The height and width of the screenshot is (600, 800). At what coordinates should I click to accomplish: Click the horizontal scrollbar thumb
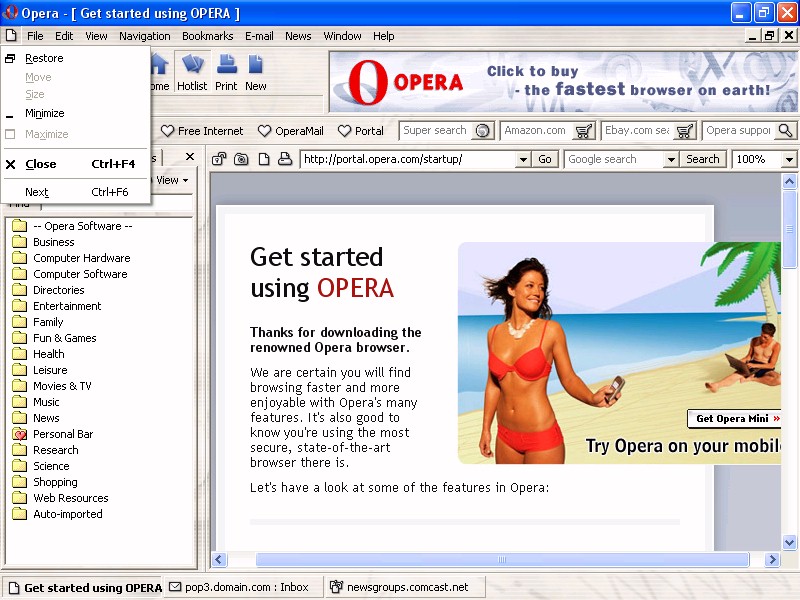point(502,560)
